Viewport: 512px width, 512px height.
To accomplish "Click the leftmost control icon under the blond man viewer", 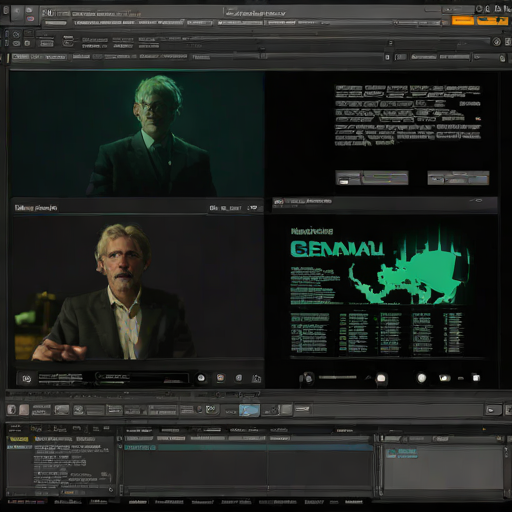I will 27,379.
